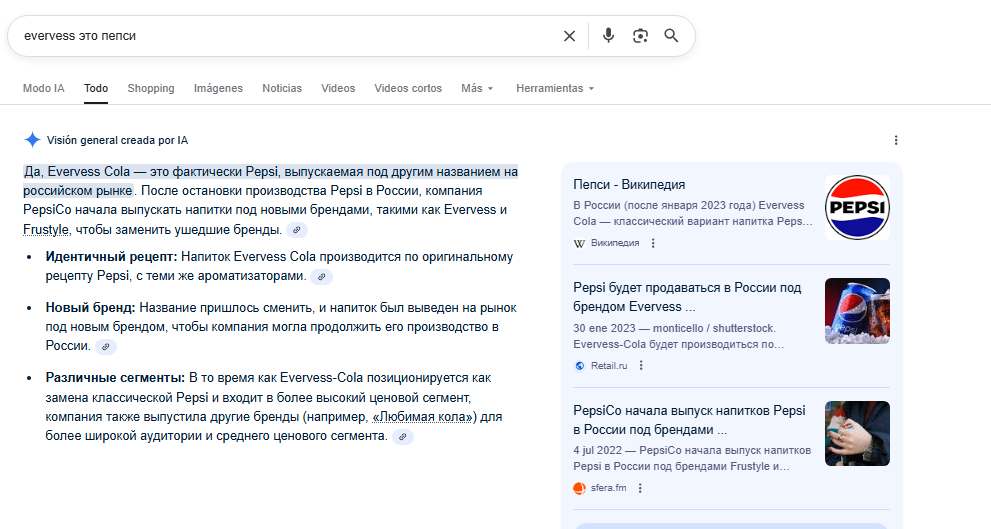This screenshot has height=529, width=991.
Task: Follow the «Любимая кола» link
Action: pyautogui.click(x=422, y=416)
